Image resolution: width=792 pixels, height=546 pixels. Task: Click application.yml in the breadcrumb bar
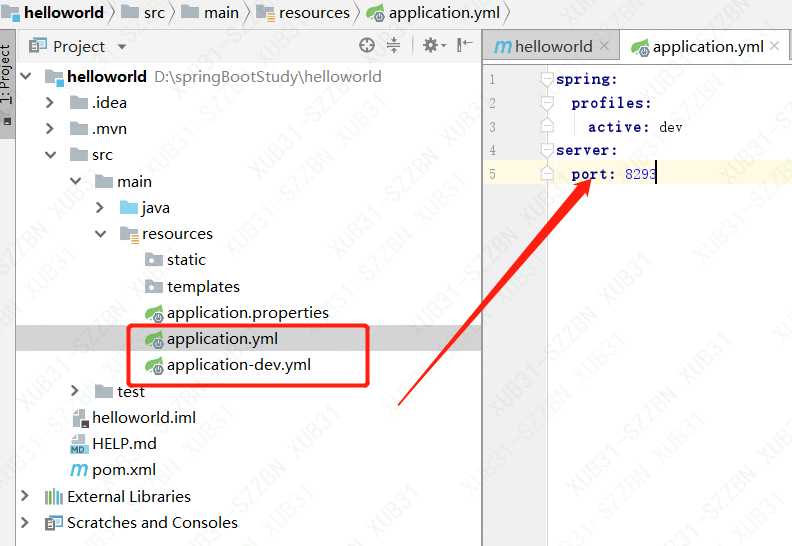[x=433, y=13]
